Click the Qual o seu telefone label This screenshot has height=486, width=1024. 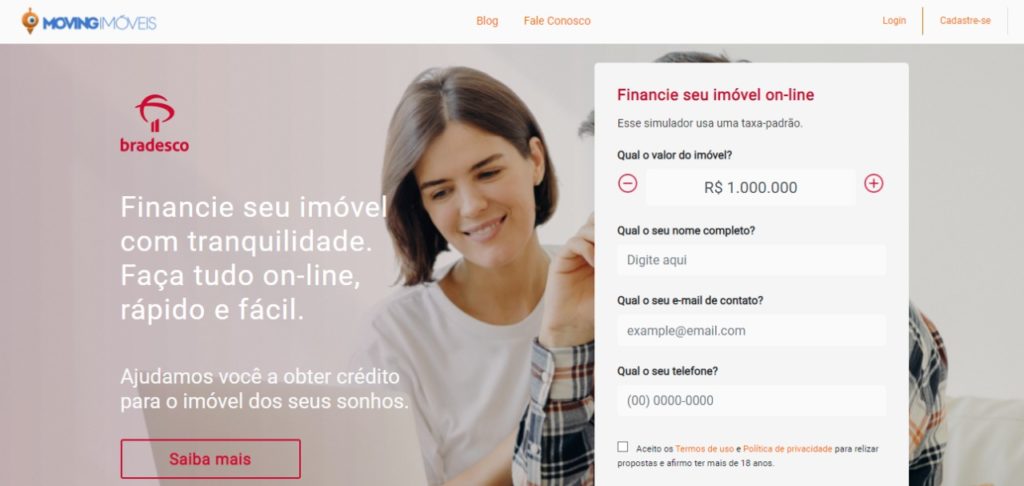pyautogui.click(x=667, y=370)
